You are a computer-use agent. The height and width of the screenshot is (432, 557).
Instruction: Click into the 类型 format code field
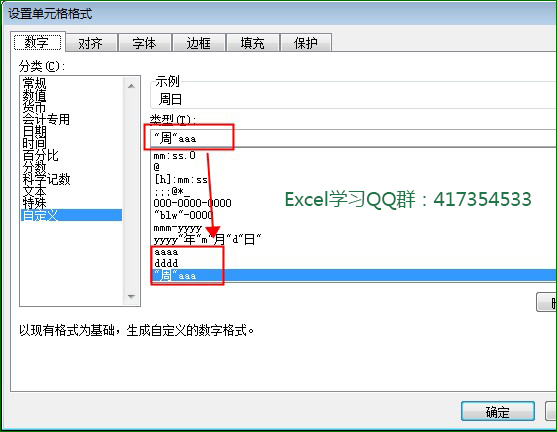click(x=353, y=138)
